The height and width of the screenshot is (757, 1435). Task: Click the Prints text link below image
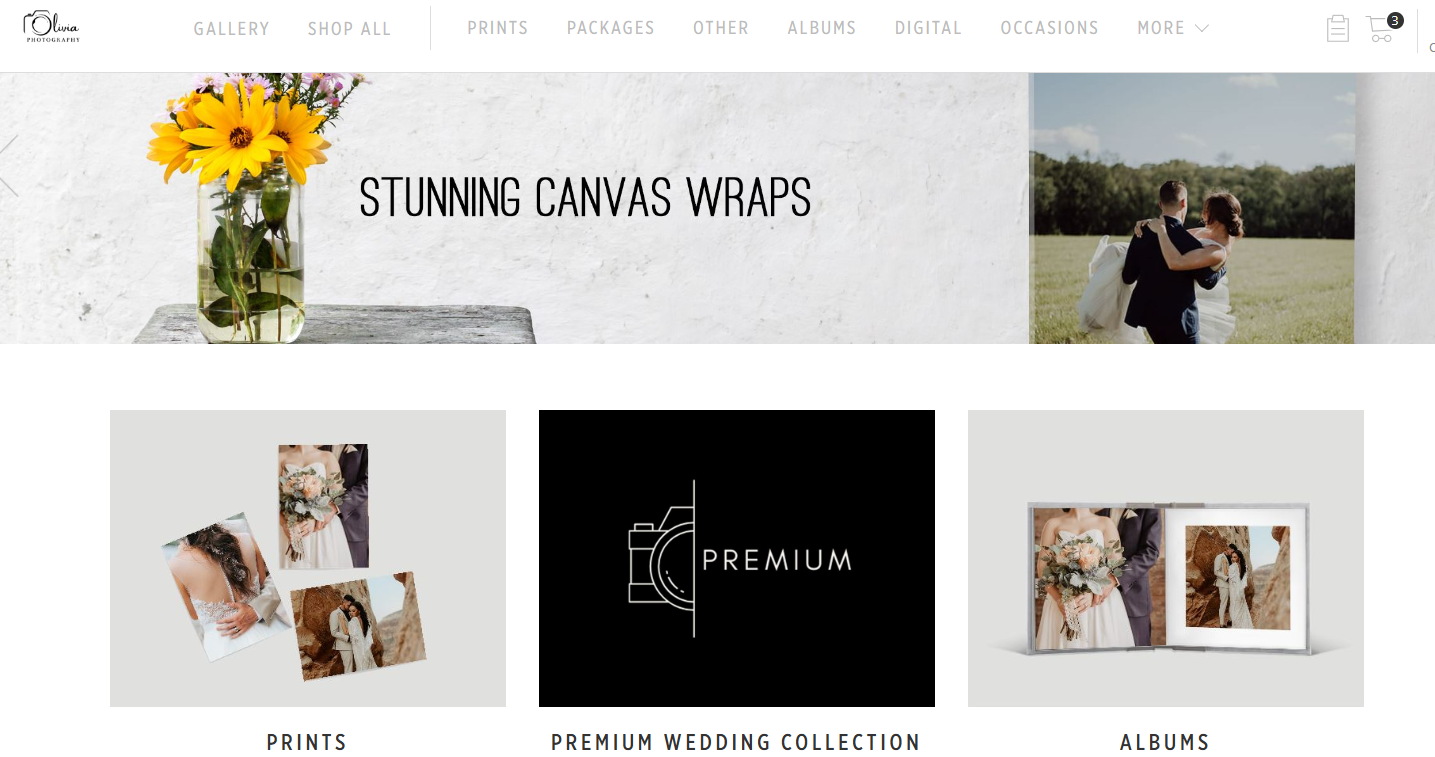click(307, 743)
